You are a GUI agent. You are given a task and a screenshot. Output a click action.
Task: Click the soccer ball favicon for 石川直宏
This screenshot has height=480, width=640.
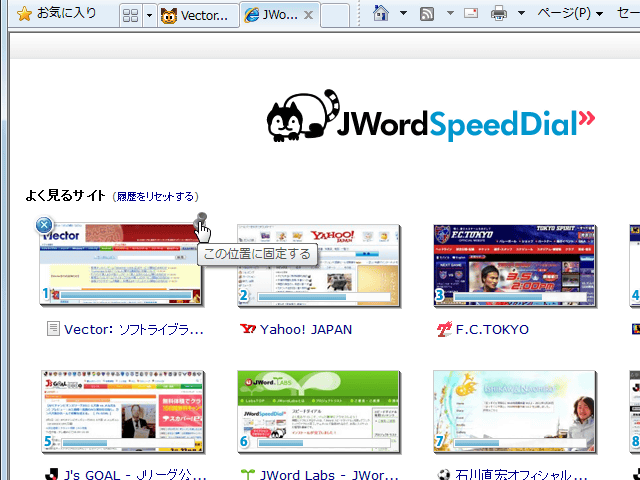(444, 475)
